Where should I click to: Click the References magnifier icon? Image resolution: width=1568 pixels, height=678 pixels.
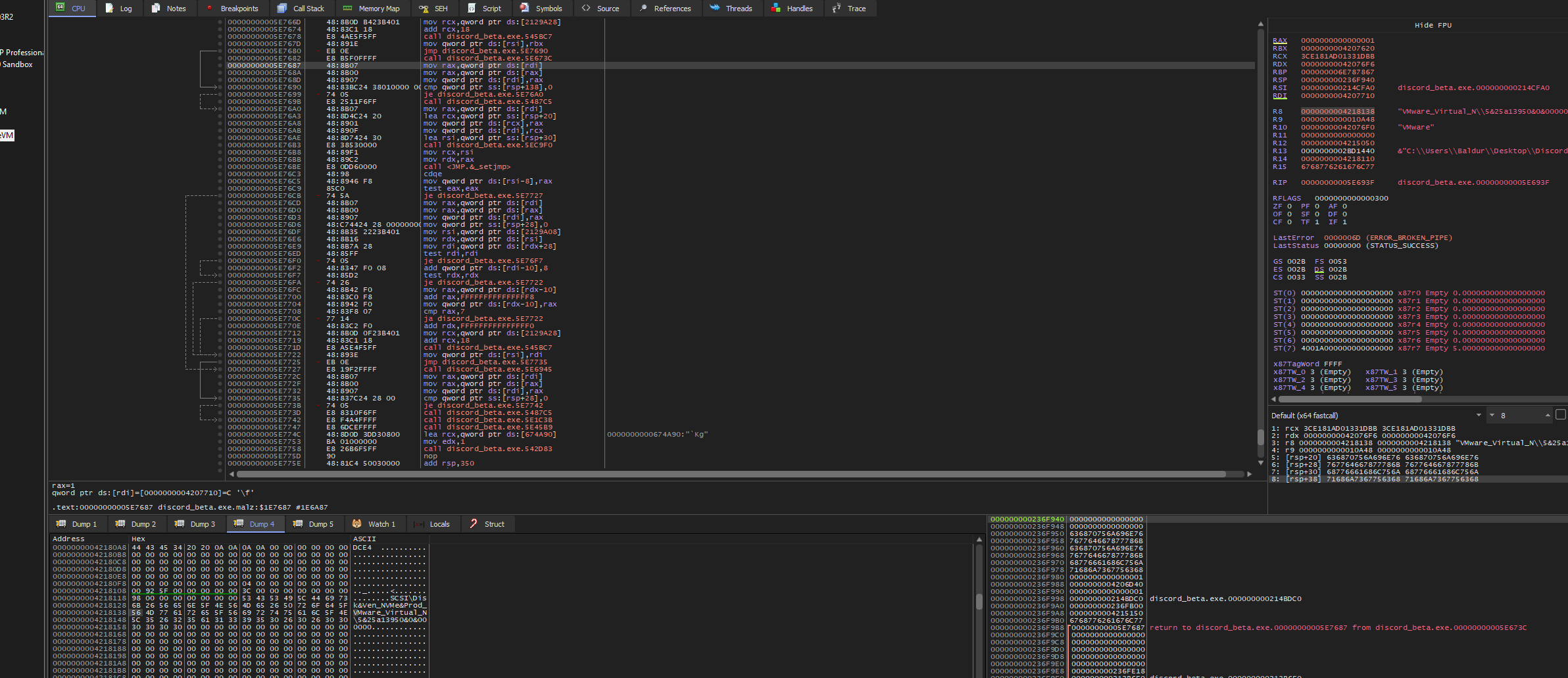click(643, 9)
